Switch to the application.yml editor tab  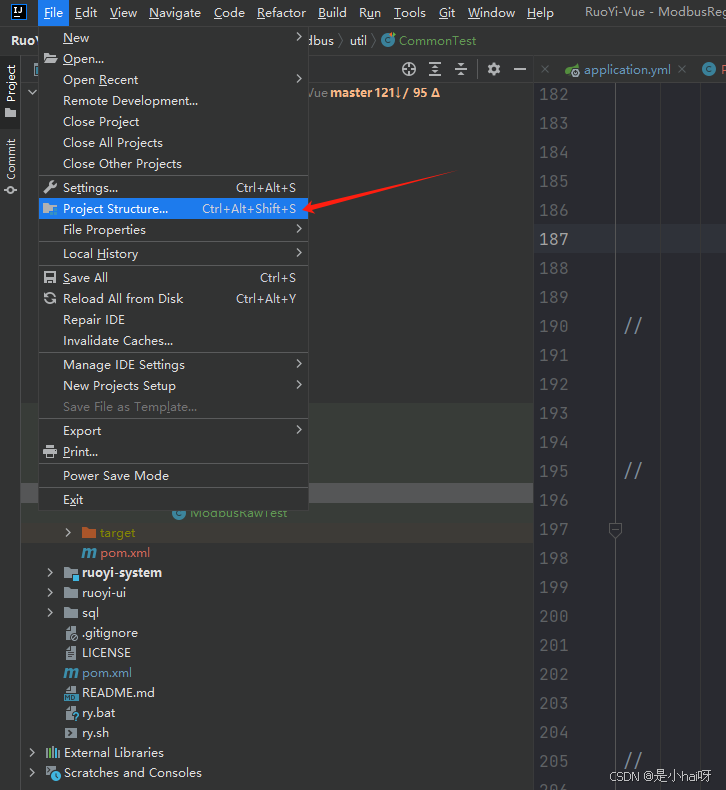point(627,70)
